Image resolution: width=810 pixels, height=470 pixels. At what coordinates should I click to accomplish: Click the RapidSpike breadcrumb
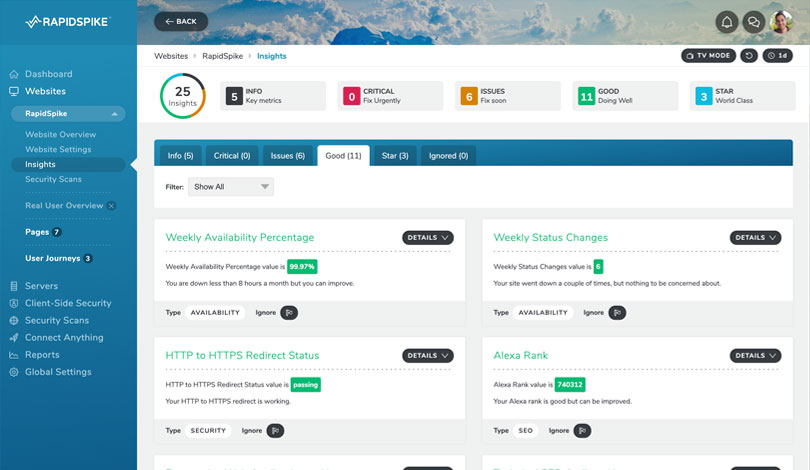(222, 56)
